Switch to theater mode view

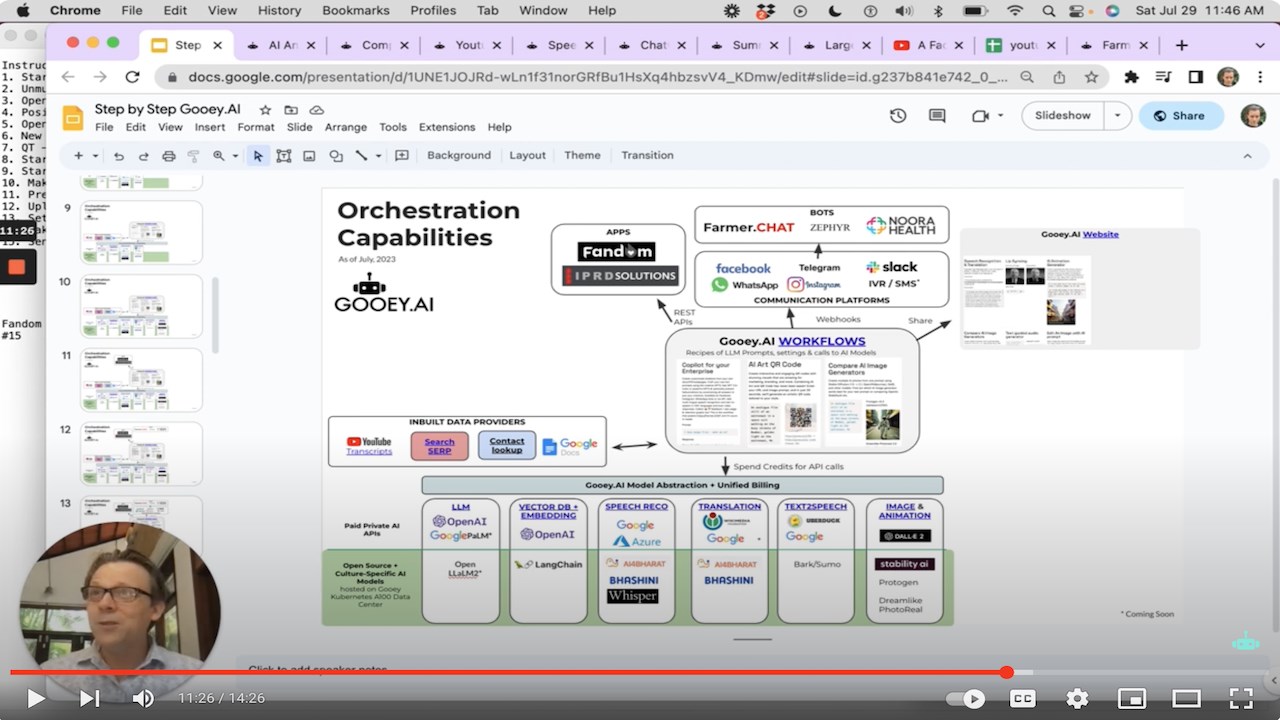point(1186,699)
